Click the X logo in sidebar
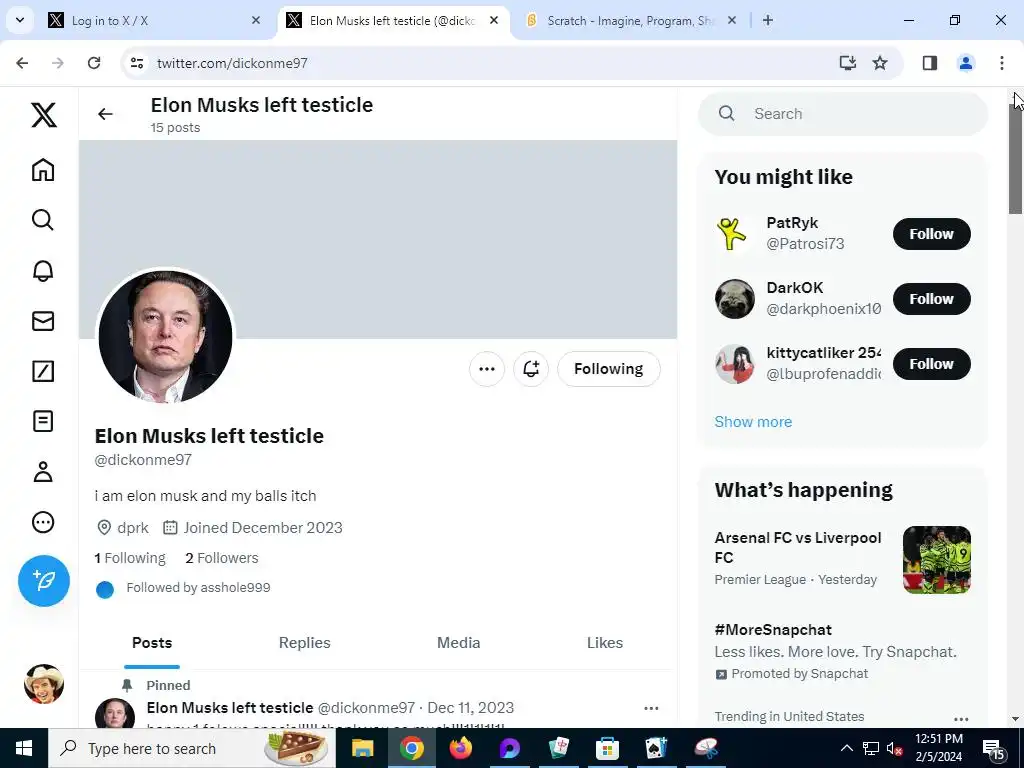This screenshot has width=1024, height=768. pyautogui.click(x=44, y=115)
